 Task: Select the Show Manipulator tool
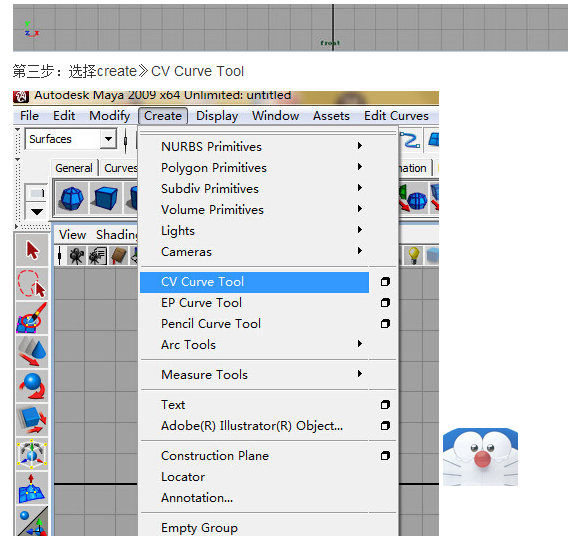[x=32, y=521]
